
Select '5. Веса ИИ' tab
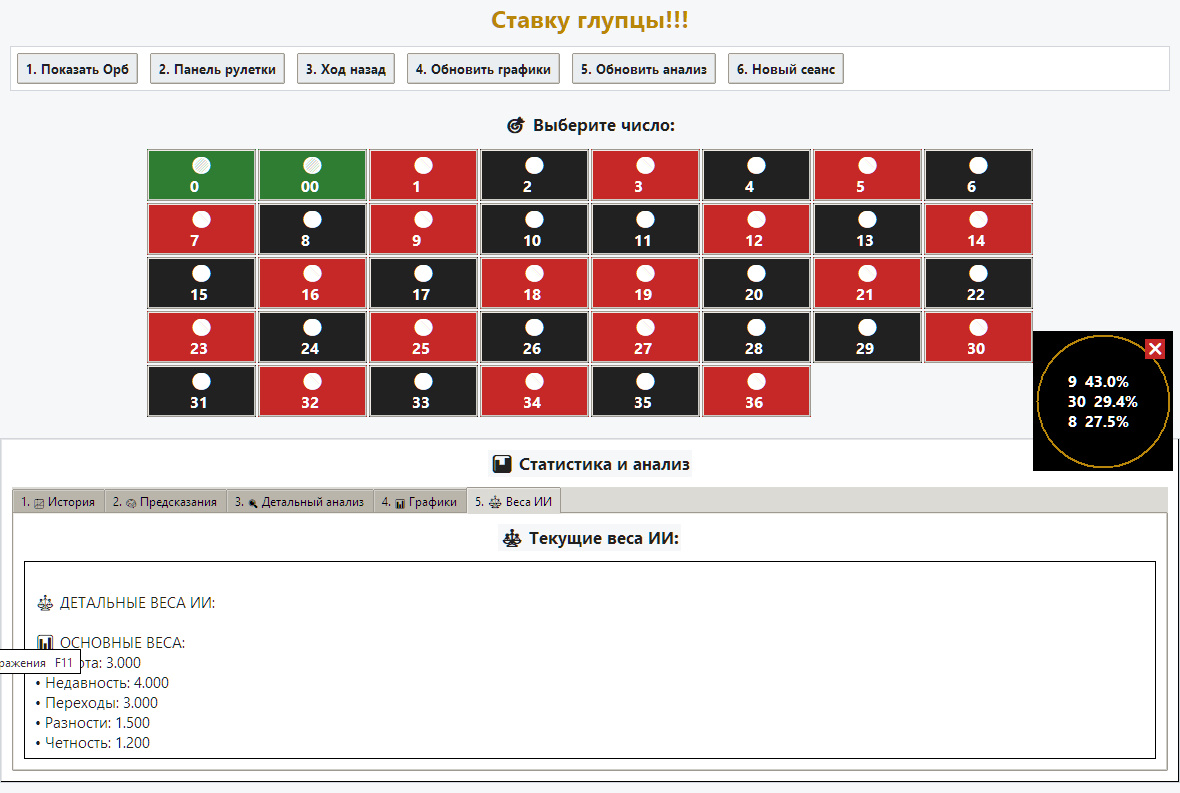pos(513,502)
